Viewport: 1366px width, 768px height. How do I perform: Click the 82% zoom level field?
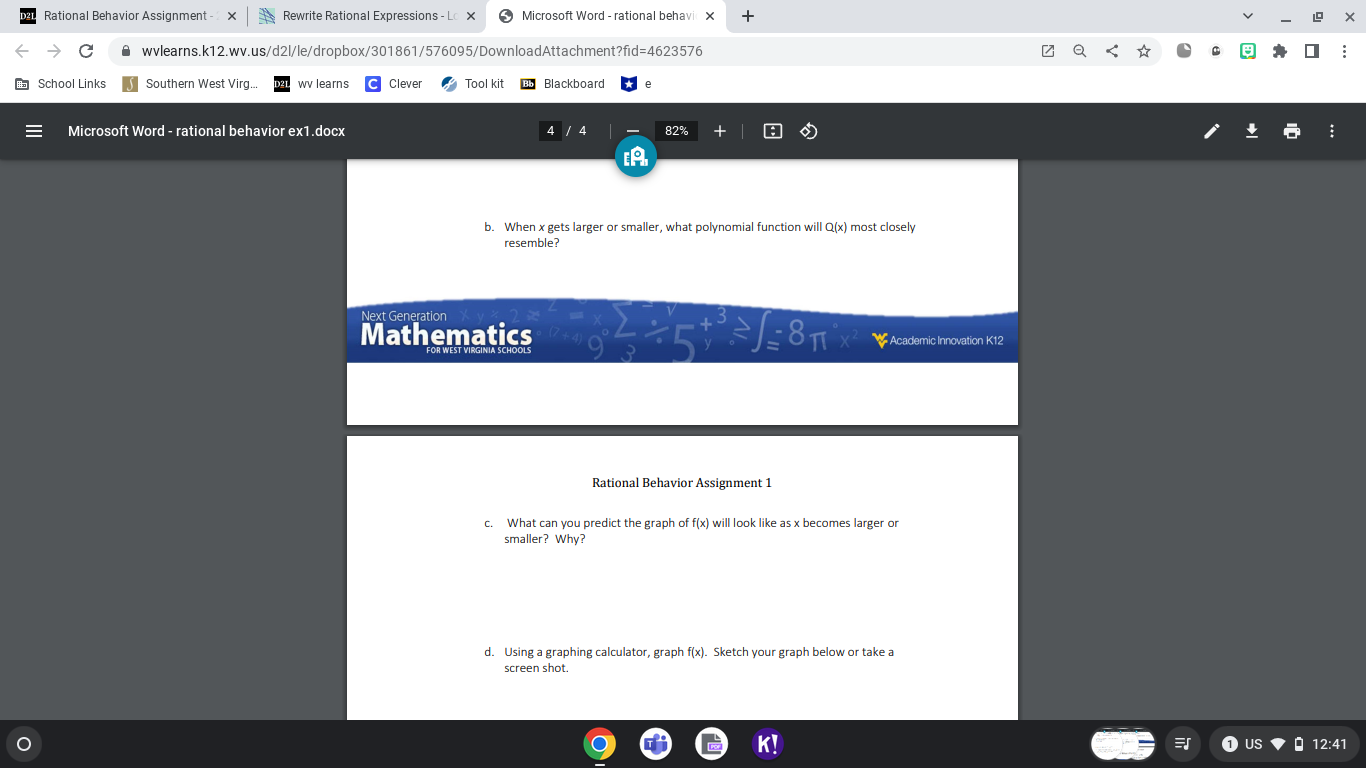tap(675, 130)
